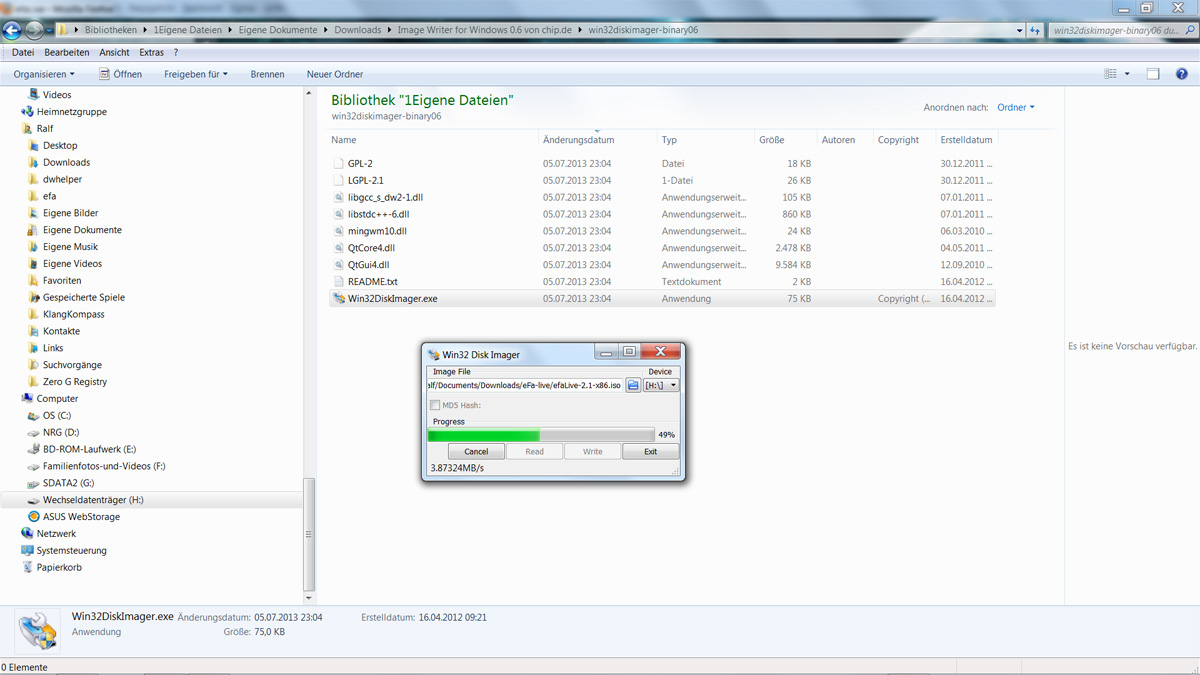Click the Neuer Ordner button
Viewport: 1200px width, 675px height.
[337, 73]
